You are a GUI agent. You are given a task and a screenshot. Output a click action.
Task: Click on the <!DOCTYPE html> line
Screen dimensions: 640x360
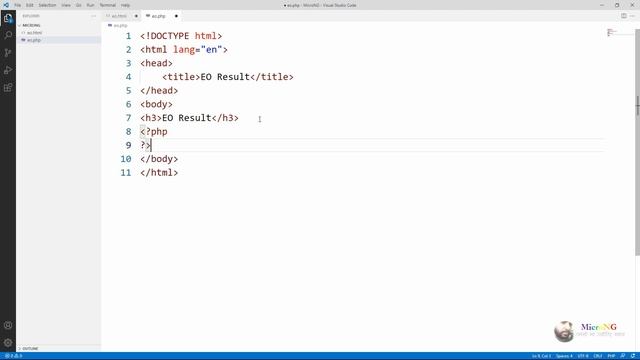tap(181, 36)
